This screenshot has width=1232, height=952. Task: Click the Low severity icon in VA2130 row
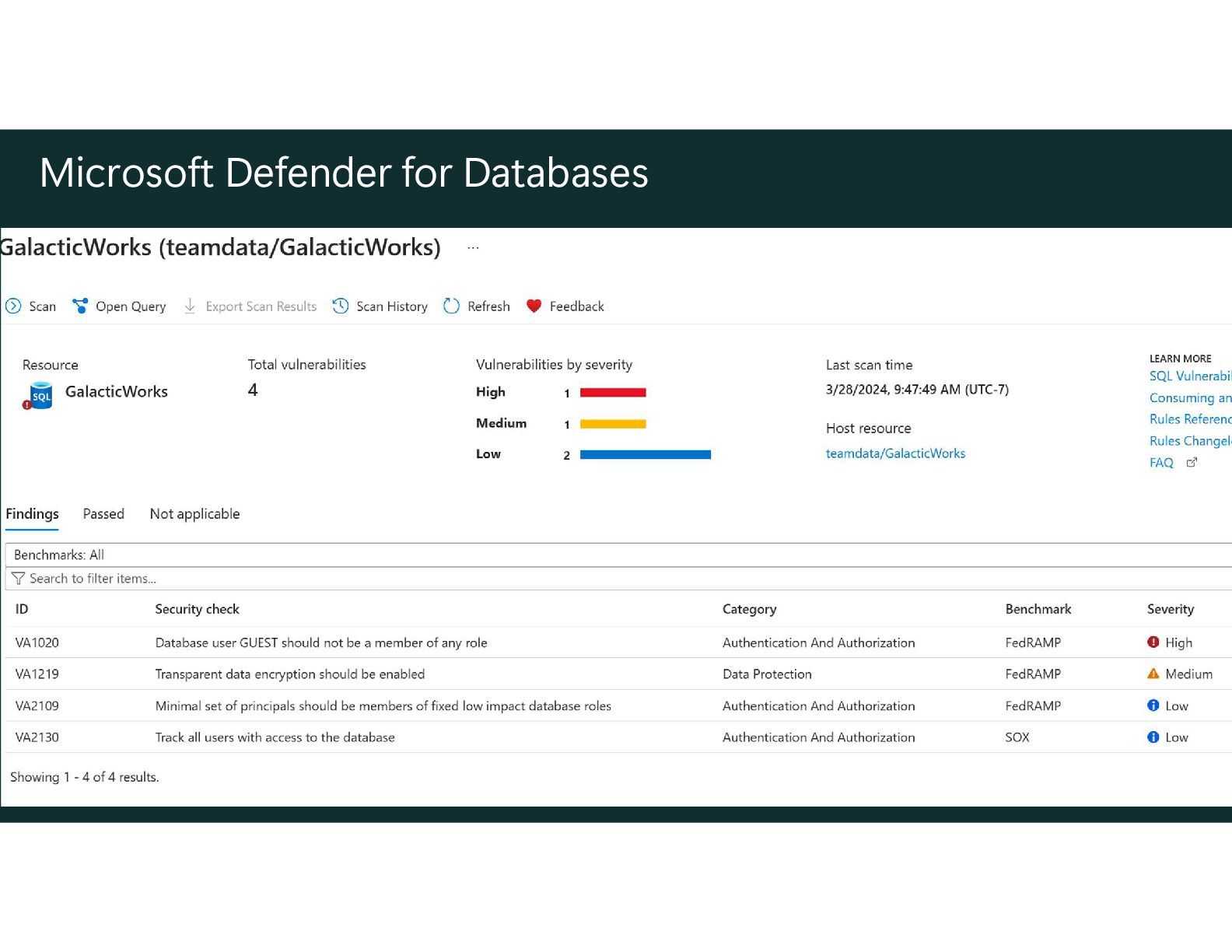[x=1153, y=737]
